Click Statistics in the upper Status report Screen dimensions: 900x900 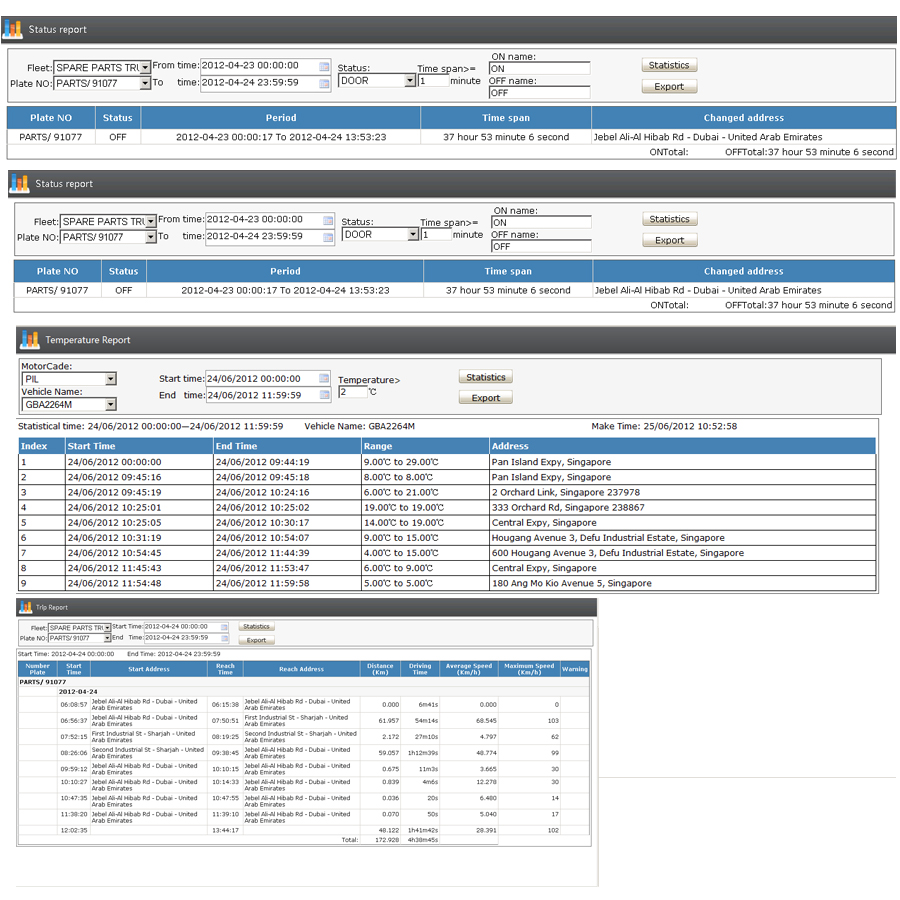669,65
